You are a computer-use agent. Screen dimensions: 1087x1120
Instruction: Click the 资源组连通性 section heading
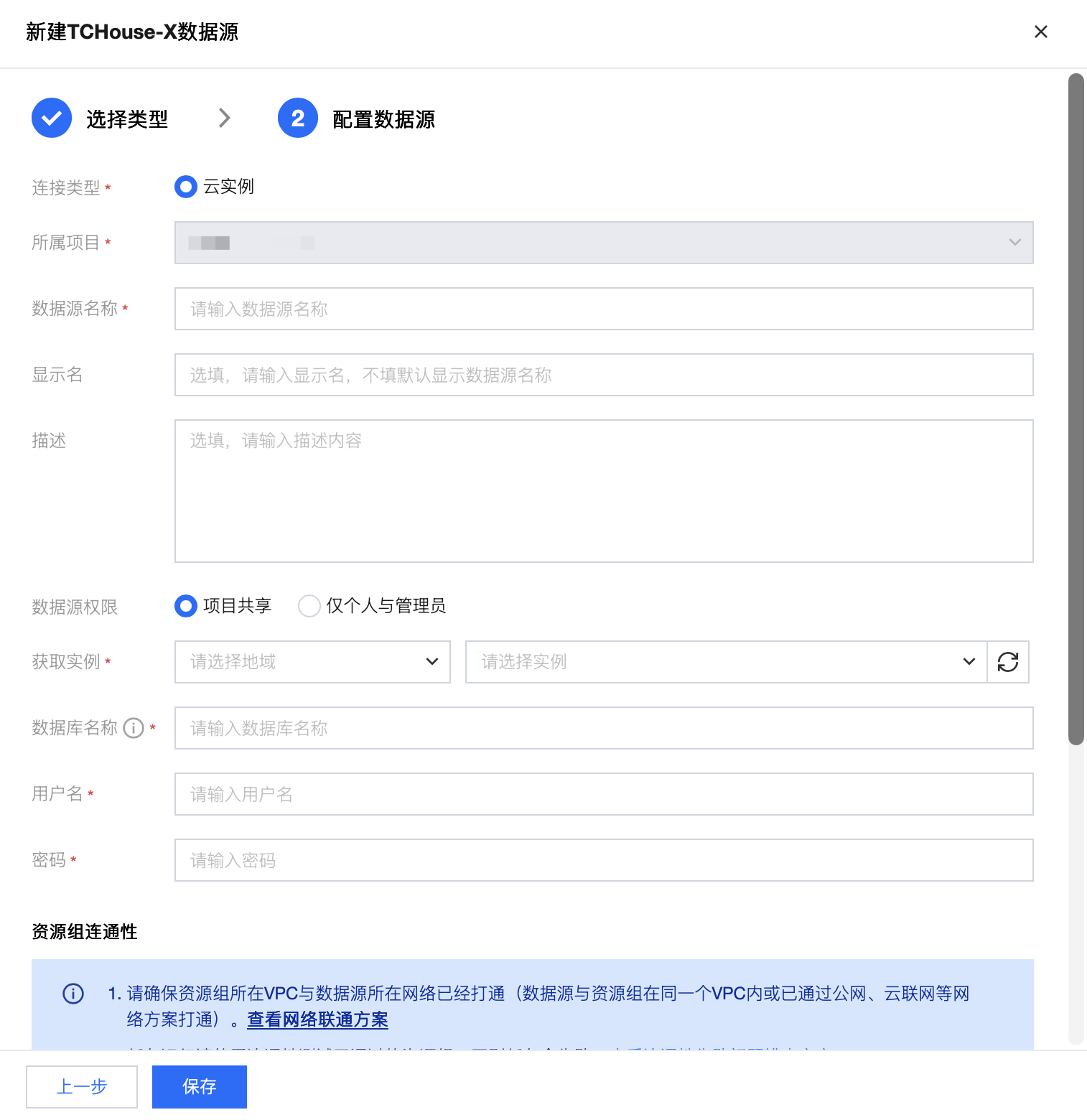point(85,932)
